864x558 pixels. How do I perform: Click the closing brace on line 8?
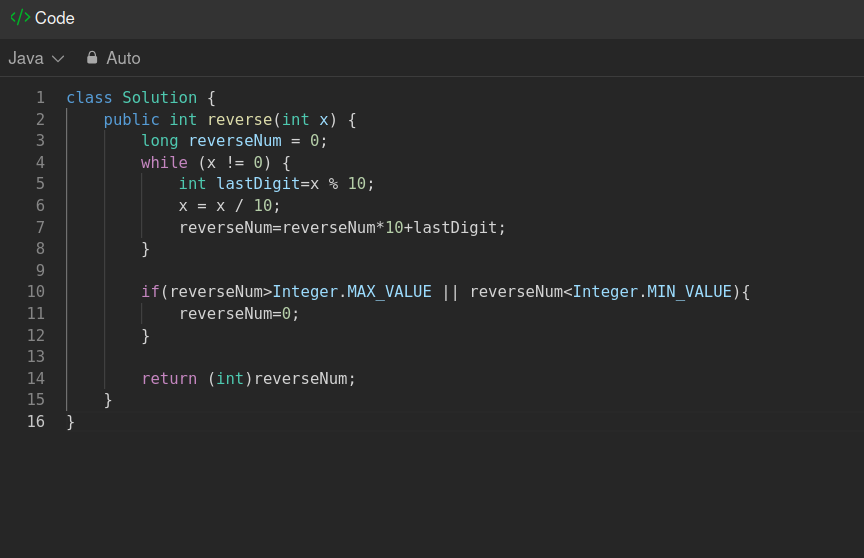pos(145,249)
